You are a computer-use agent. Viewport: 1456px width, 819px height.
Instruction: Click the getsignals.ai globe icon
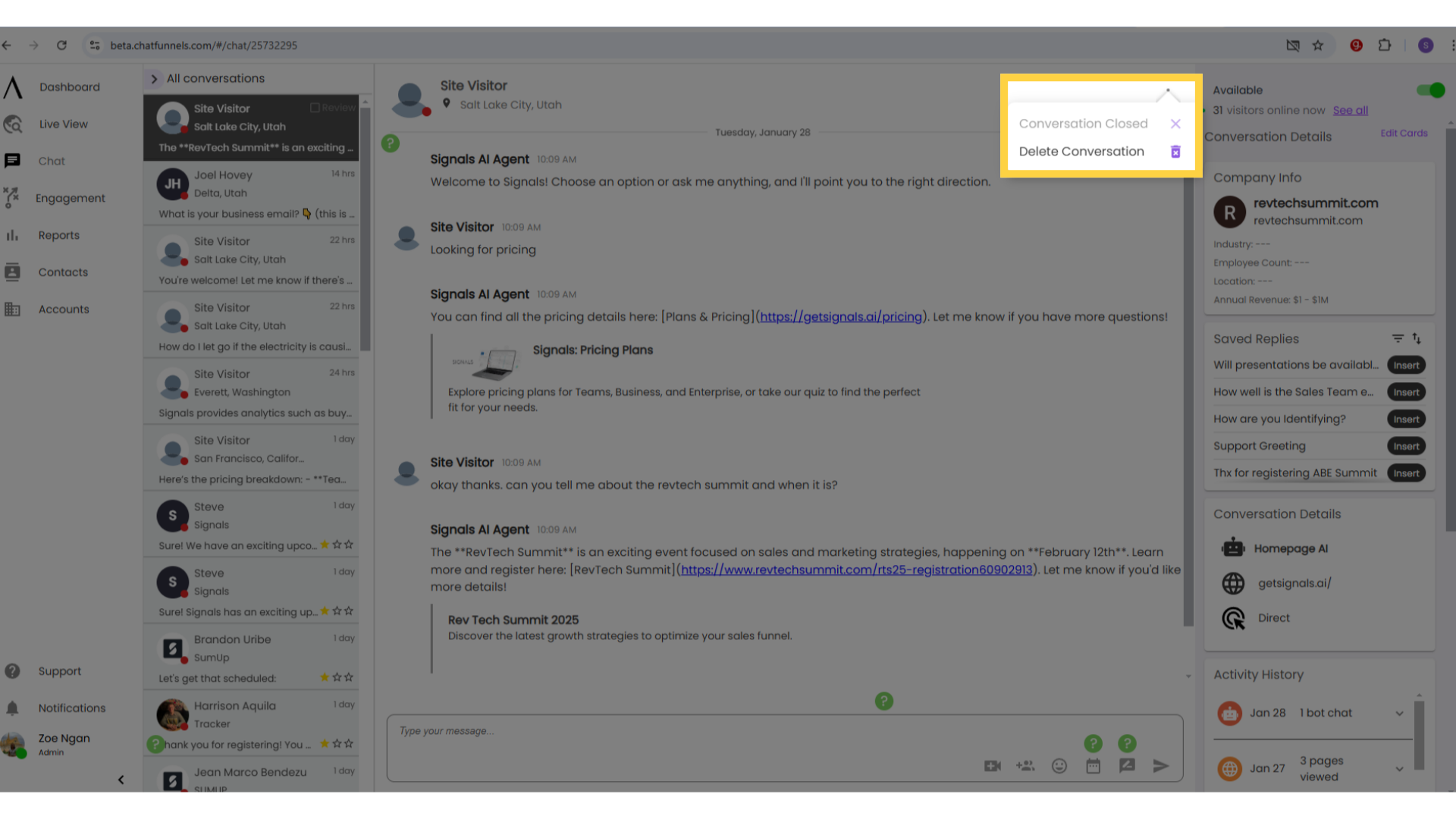pos(1233,583)
